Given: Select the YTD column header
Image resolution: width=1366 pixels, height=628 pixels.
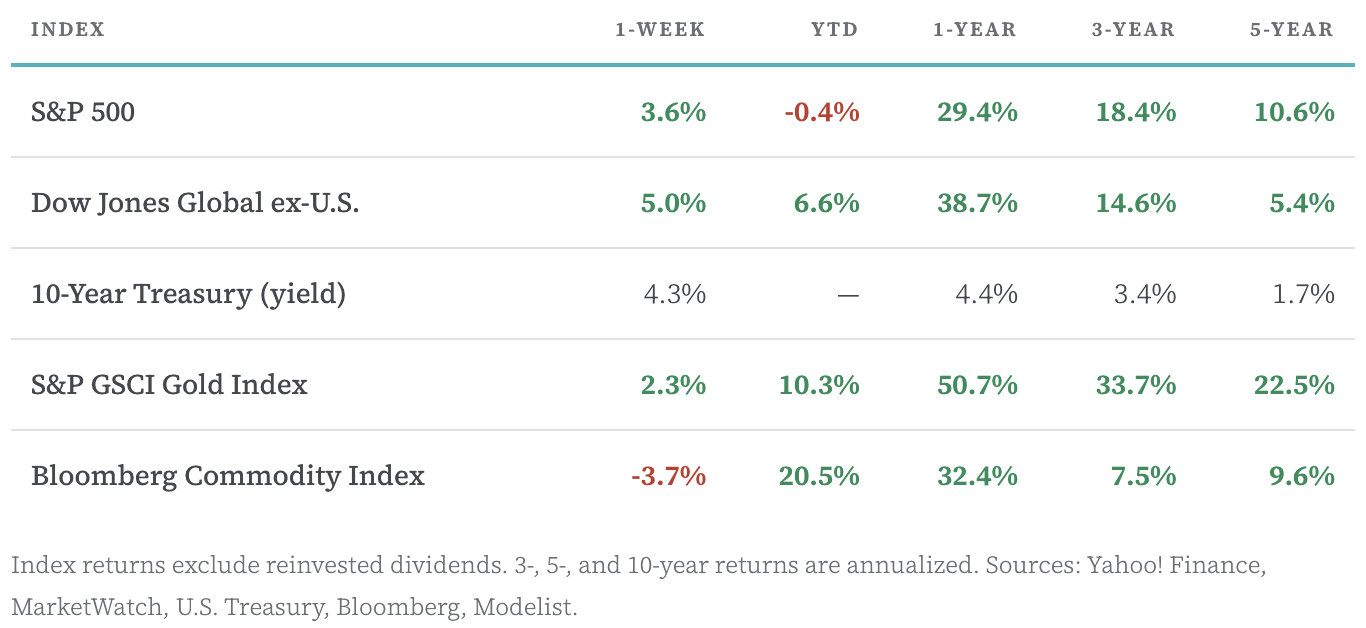Looking at the screenshot, I should click(x=835, y=30).
